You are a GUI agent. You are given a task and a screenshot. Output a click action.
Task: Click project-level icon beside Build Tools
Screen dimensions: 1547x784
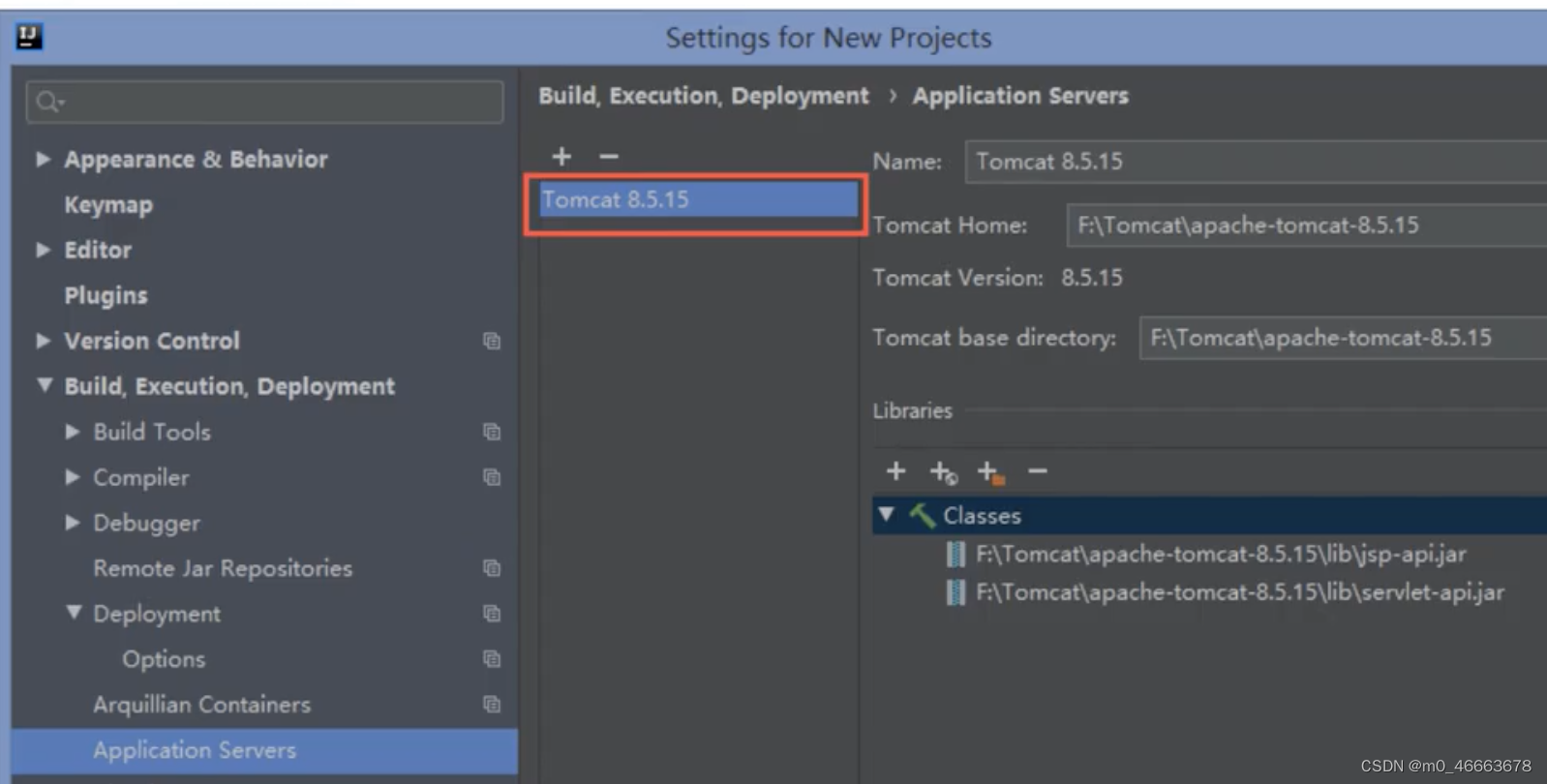pos(492,432)
